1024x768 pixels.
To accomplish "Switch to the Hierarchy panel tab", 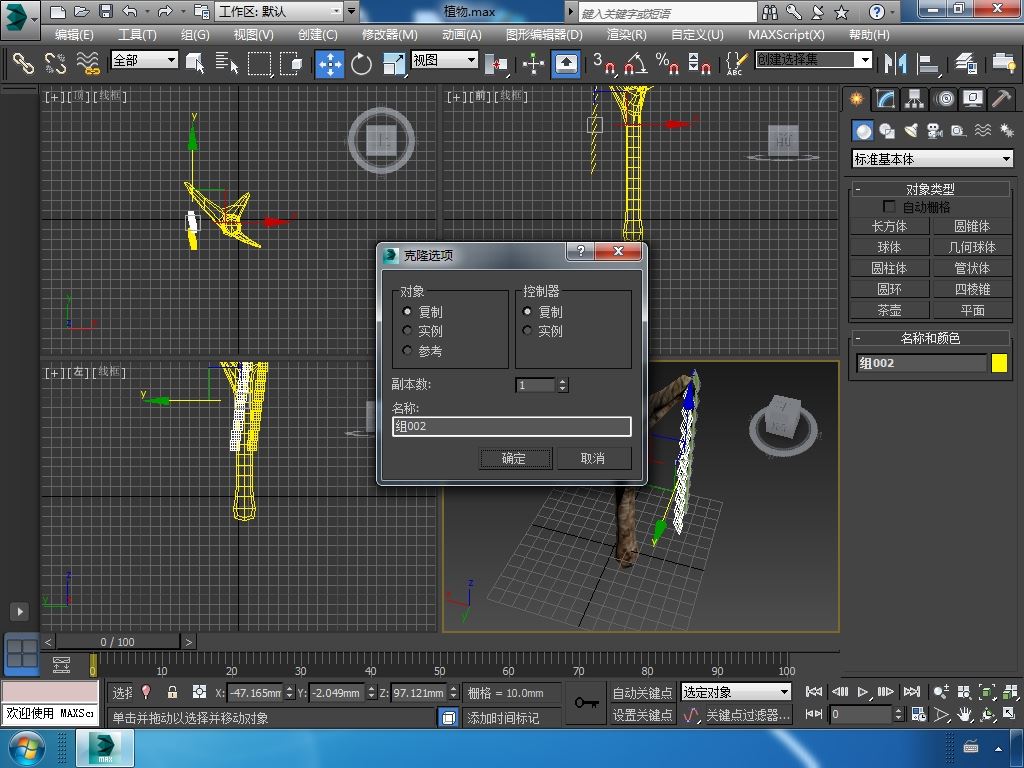I will (914, 99).
